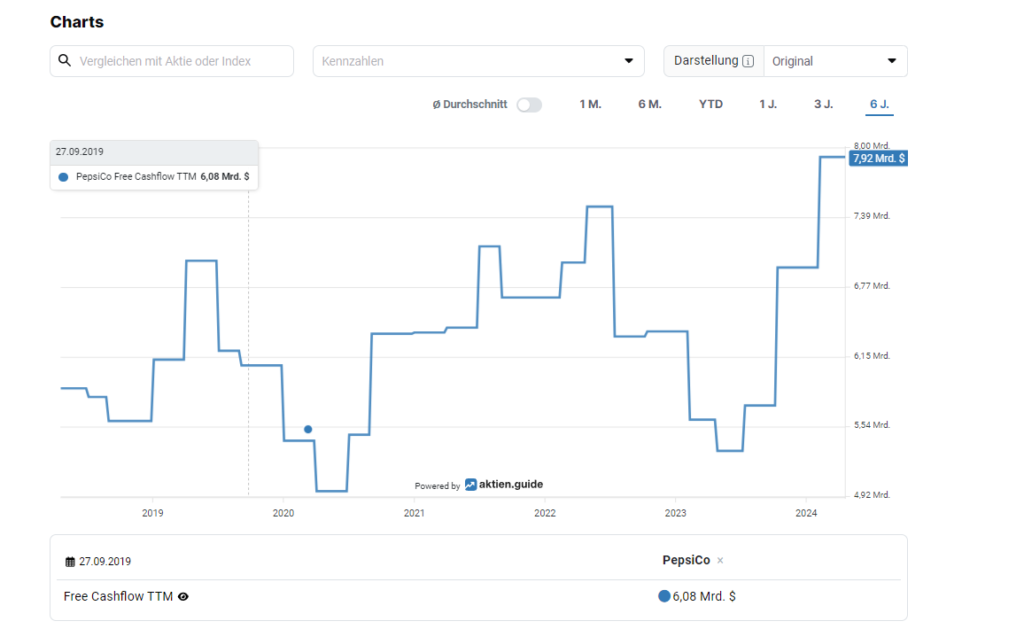Click the 7,92 Mrd. $ current value label
This screenshot has width=1024, height=629.
878,158
